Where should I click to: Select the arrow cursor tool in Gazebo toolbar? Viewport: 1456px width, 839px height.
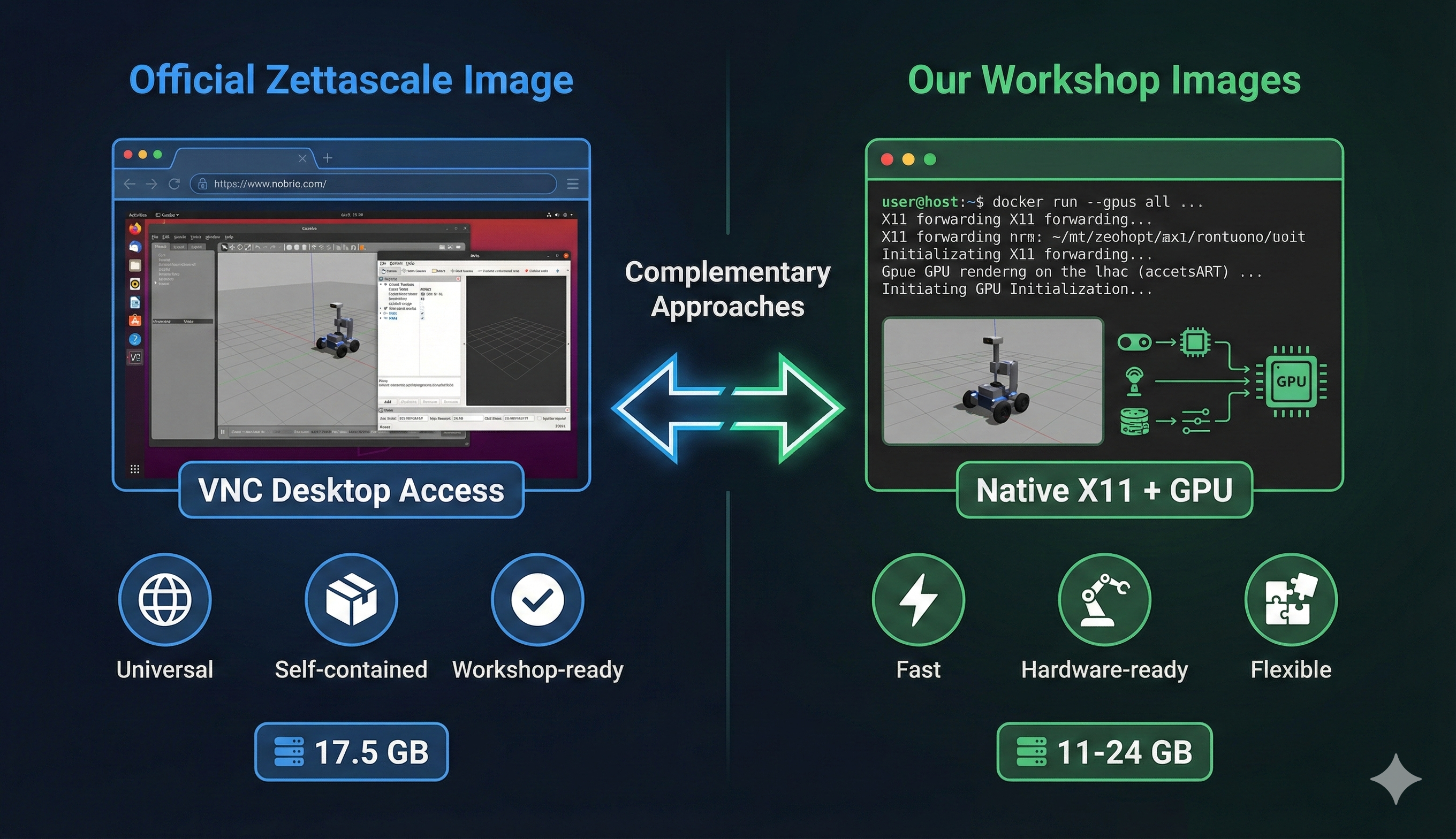click(224, 247)
